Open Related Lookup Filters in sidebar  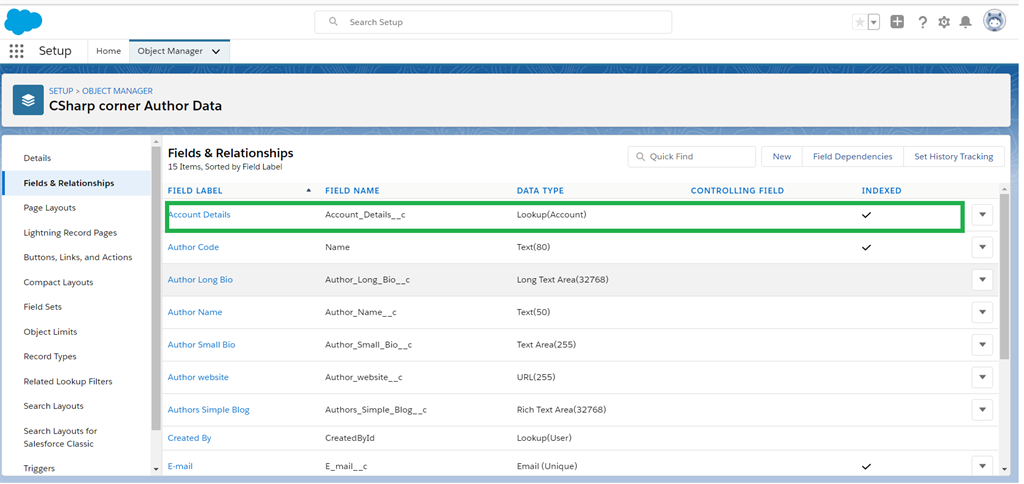tap(68, 381)
